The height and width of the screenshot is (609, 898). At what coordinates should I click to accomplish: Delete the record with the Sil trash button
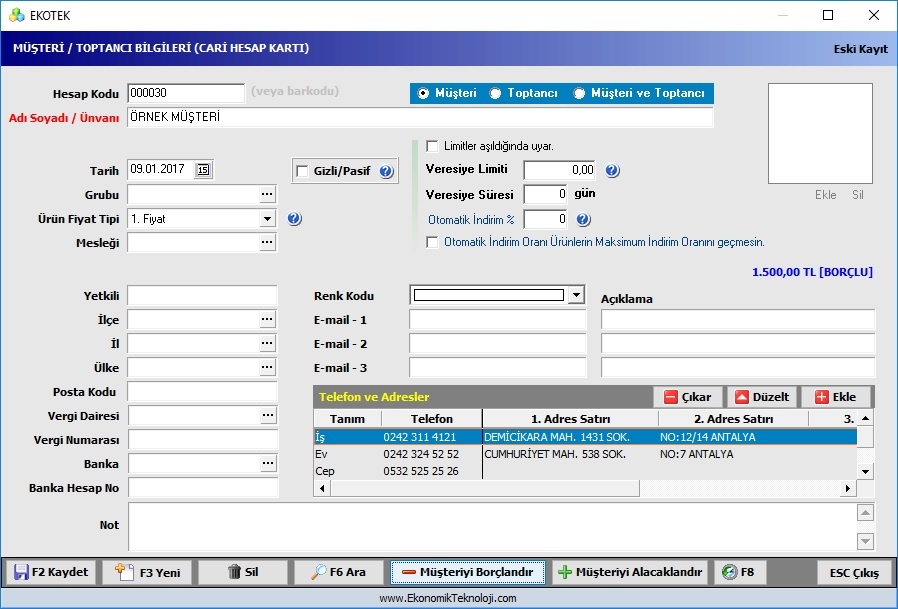[x=243, y=572]
